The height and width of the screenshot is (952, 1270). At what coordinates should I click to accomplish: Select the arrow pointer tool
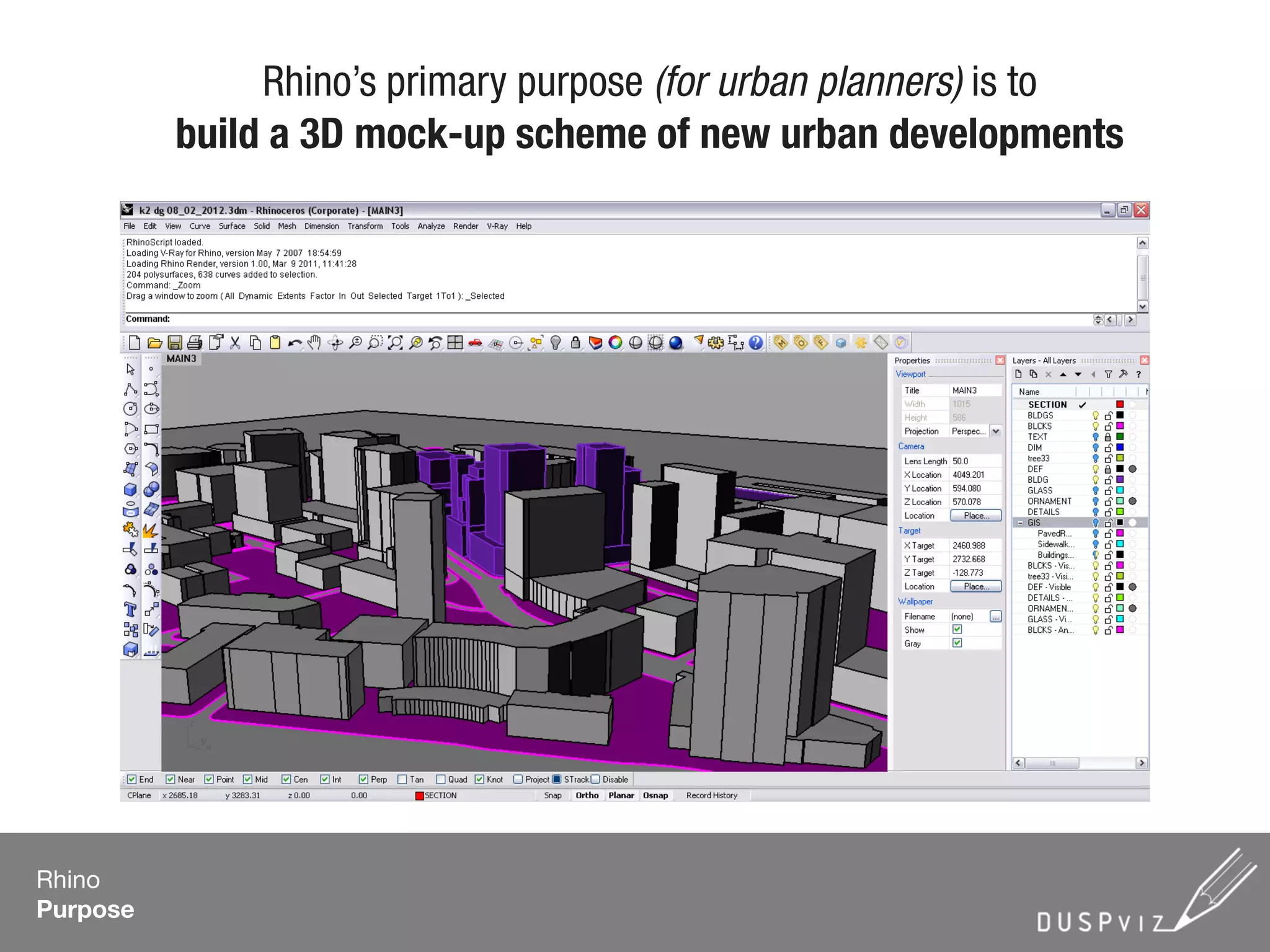[130, 369]
